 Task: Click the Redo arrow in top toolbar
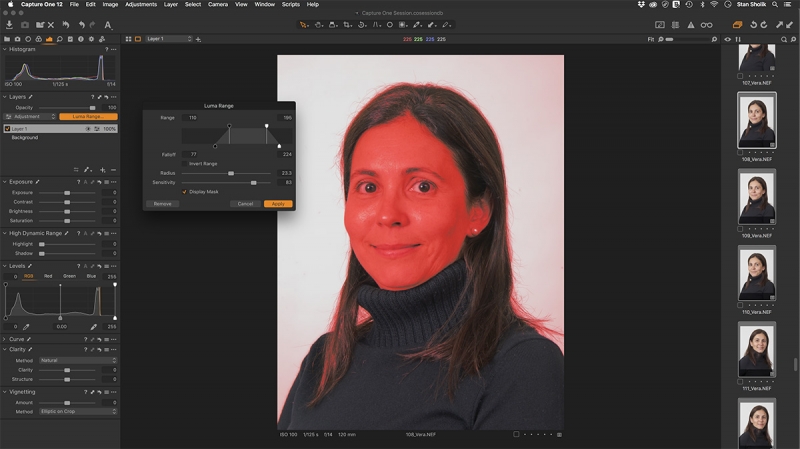[x=92, y=24]
